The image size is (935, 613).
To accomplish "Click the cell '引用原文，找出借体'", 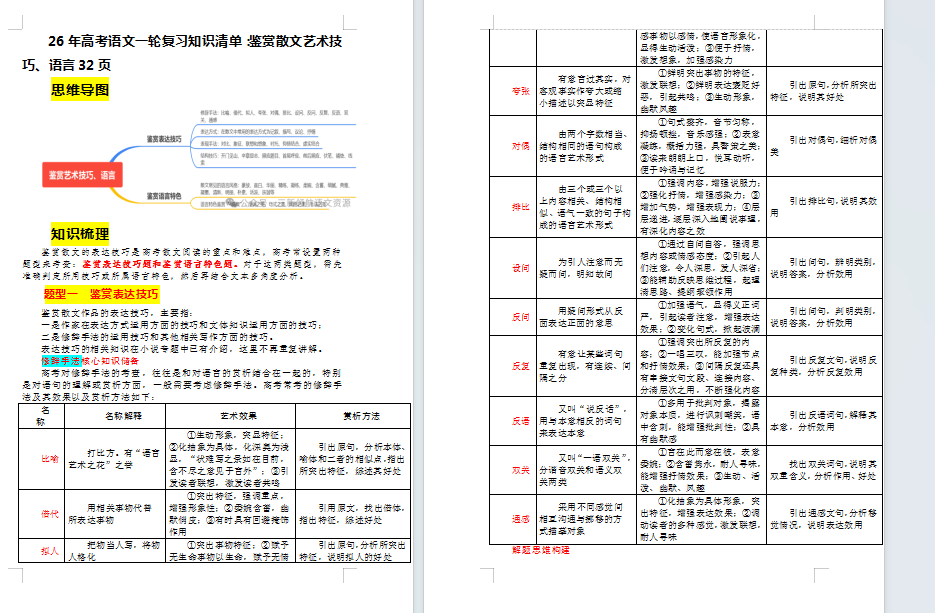I will click(352, 513).
